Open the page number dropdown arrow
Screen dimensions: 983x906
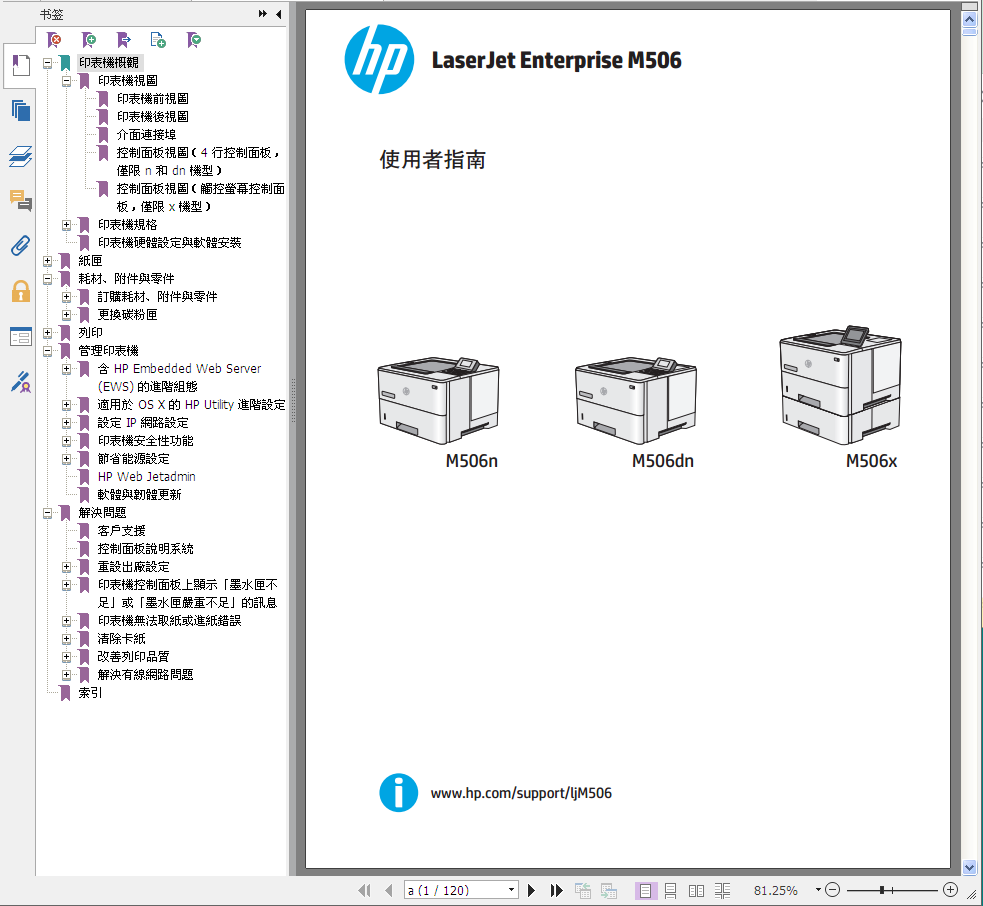512,890
